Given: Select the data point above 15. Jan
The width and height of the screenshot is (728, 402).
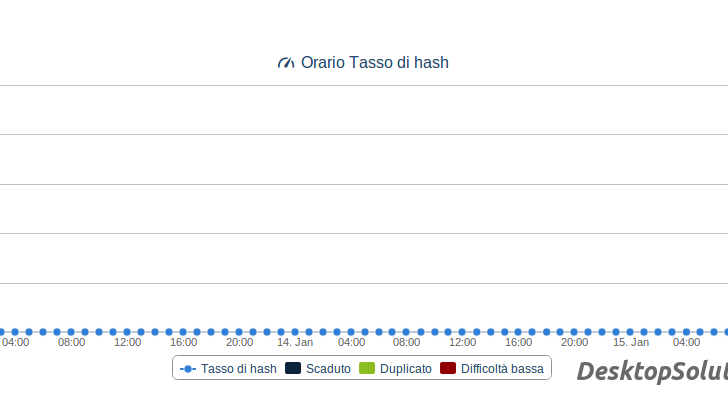Looking at the screenshot, I should [630, 331].
